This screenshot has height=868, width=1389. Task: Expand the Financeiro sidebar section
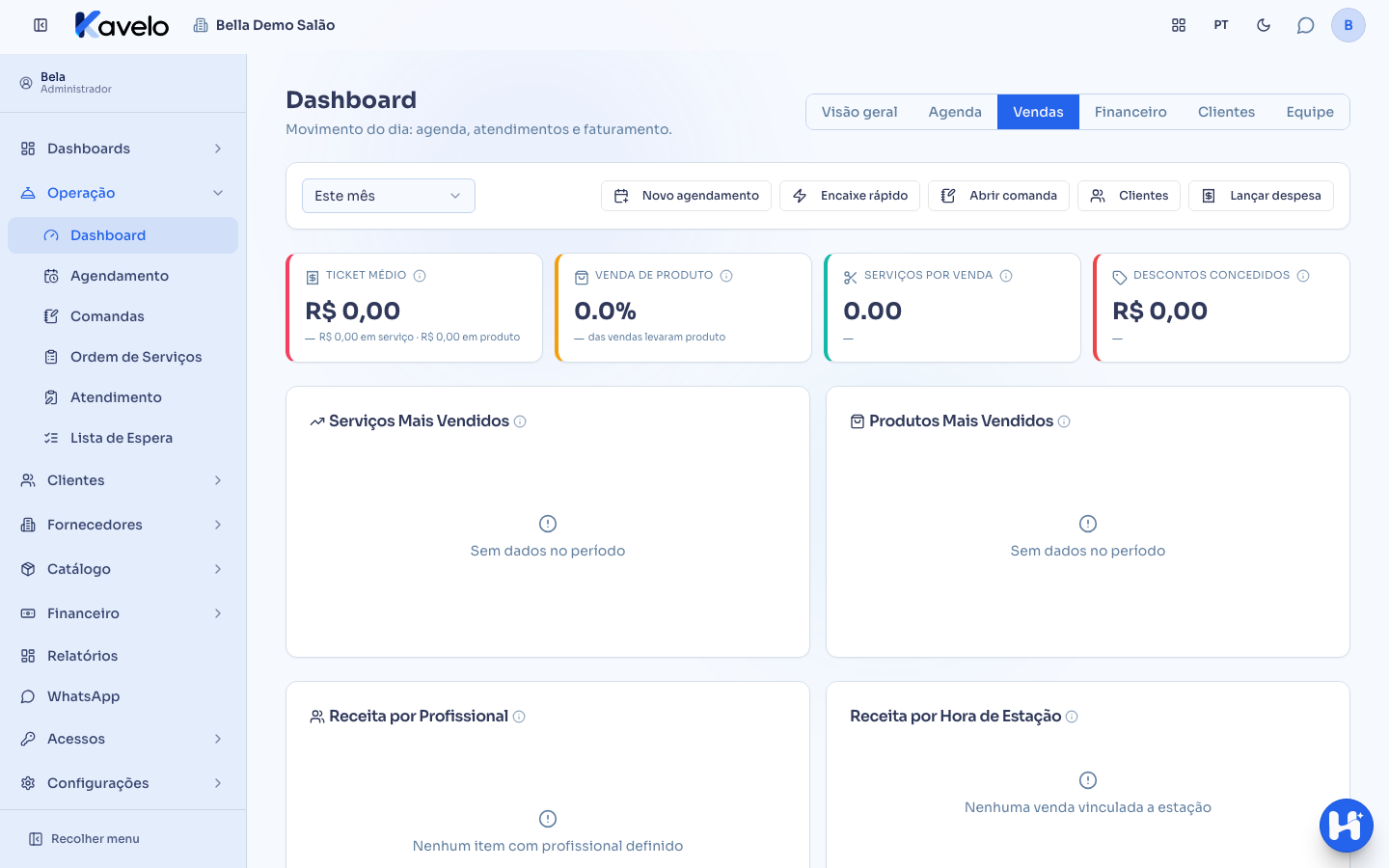click(x=123, y=613)
